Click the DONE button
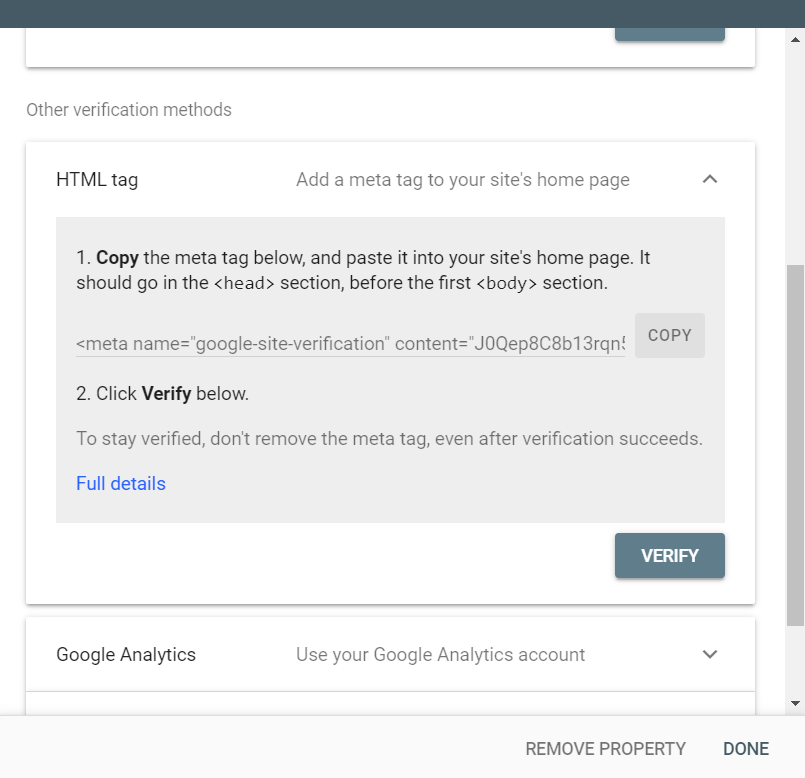805x778 pixels. coord(746,749)
